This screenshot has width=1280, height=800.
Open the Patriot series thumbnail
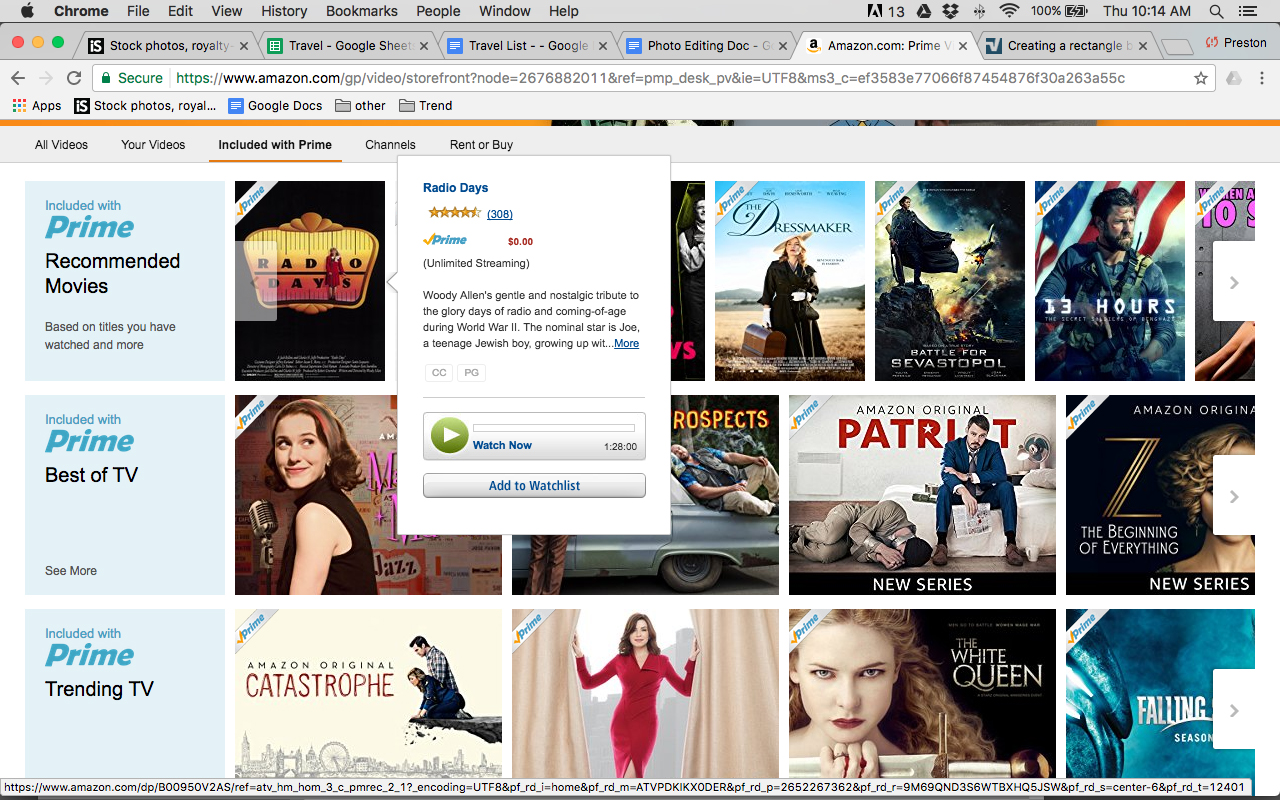pyautogui.click(x=922, y=495)
